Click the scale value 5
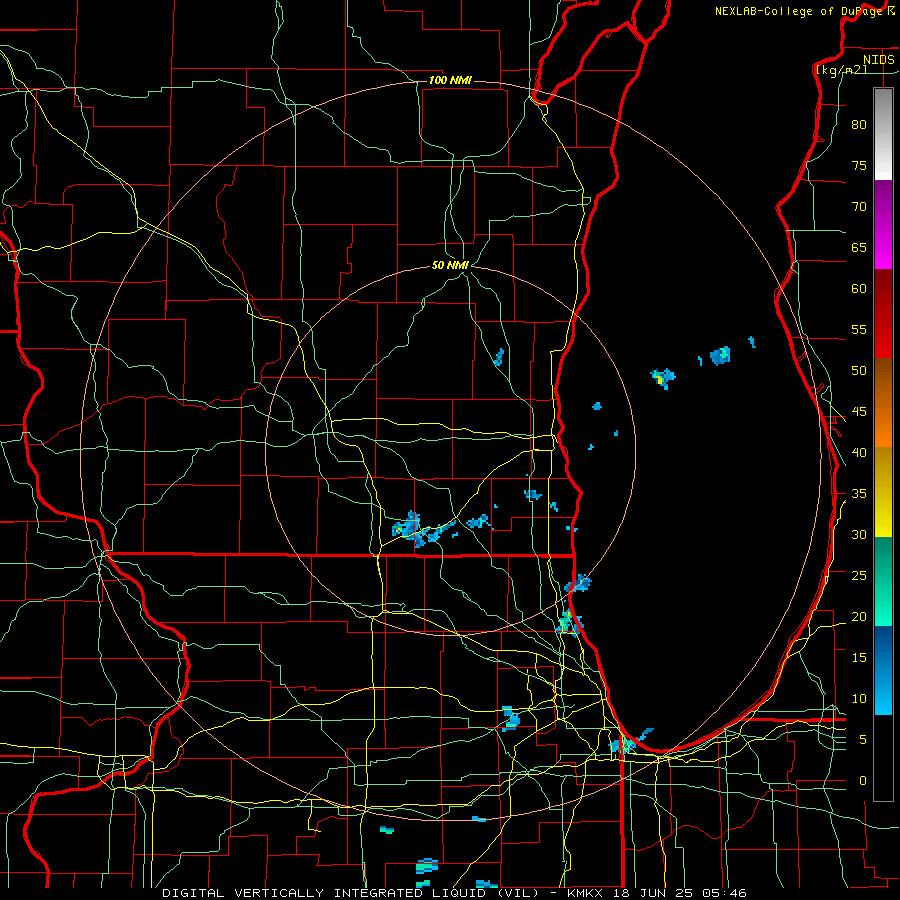900x900 pixels. click(x=863, y=740)
